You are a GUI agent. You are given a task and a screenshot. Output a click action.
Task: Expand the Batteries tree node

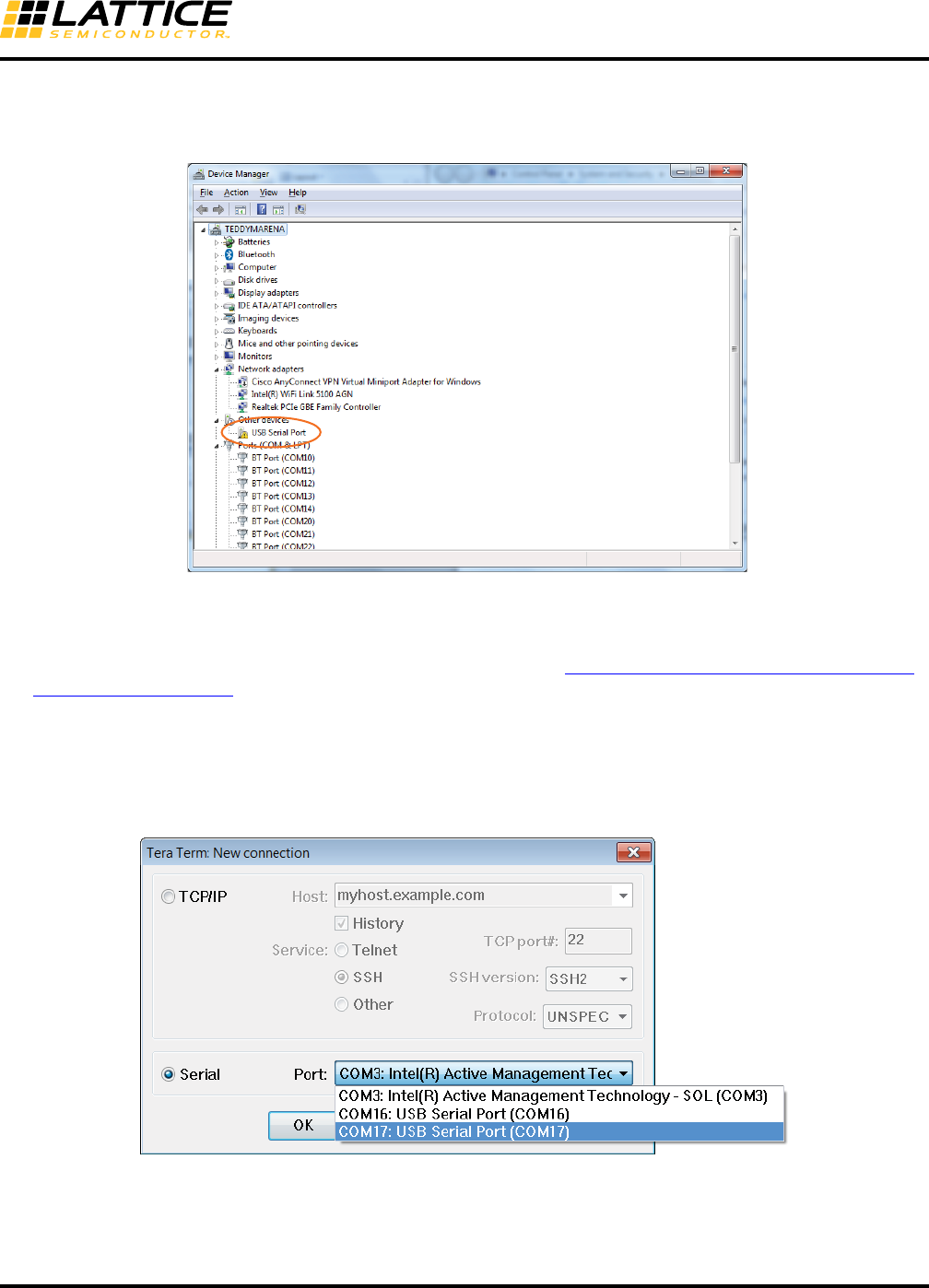coord(217,242)
